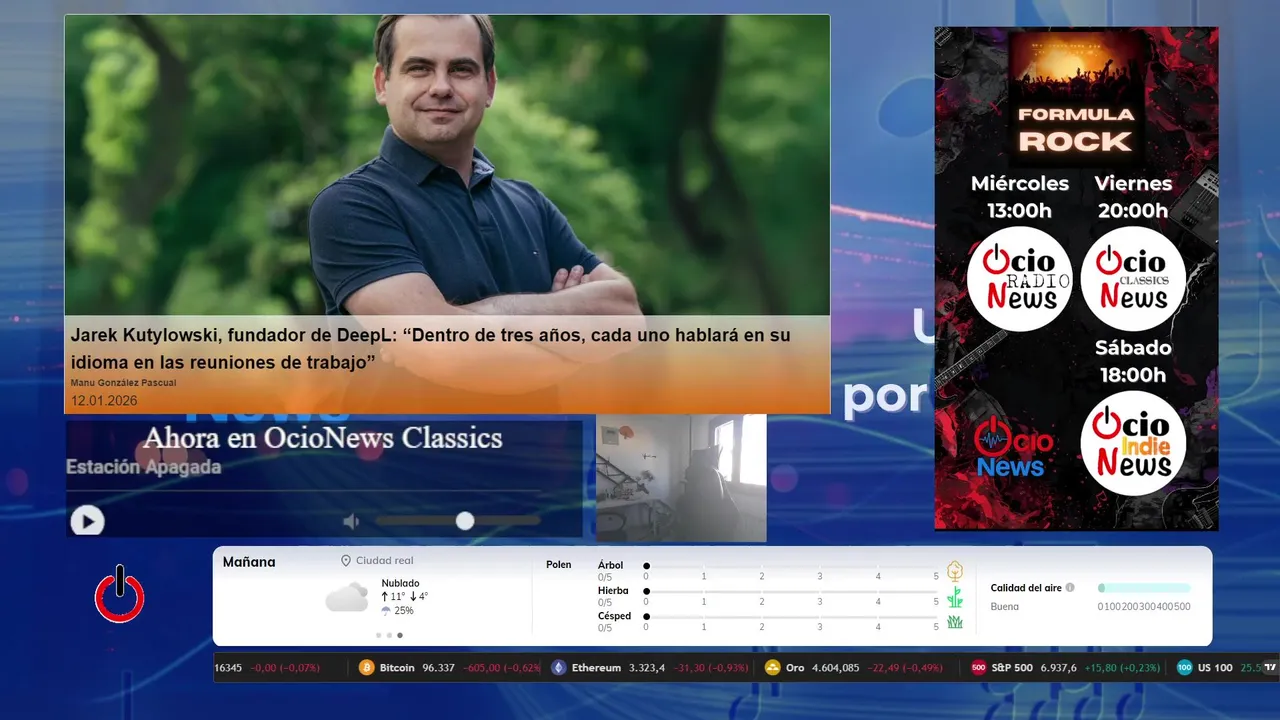This screenshot has width=1280, height=720.
Task: Click the Árbol pollen tree icon
Action: click(955, 571)
